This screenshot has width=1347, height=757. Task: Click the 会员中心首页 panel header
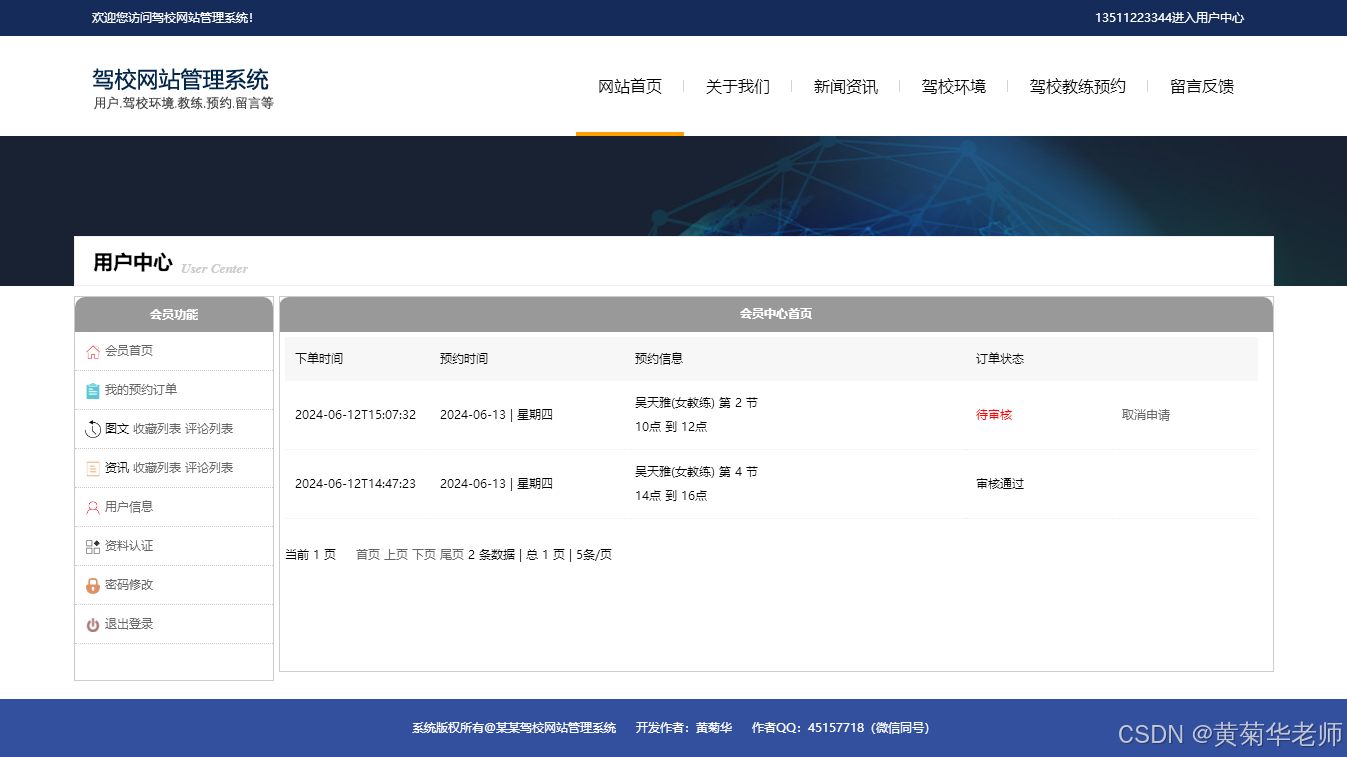776,314
